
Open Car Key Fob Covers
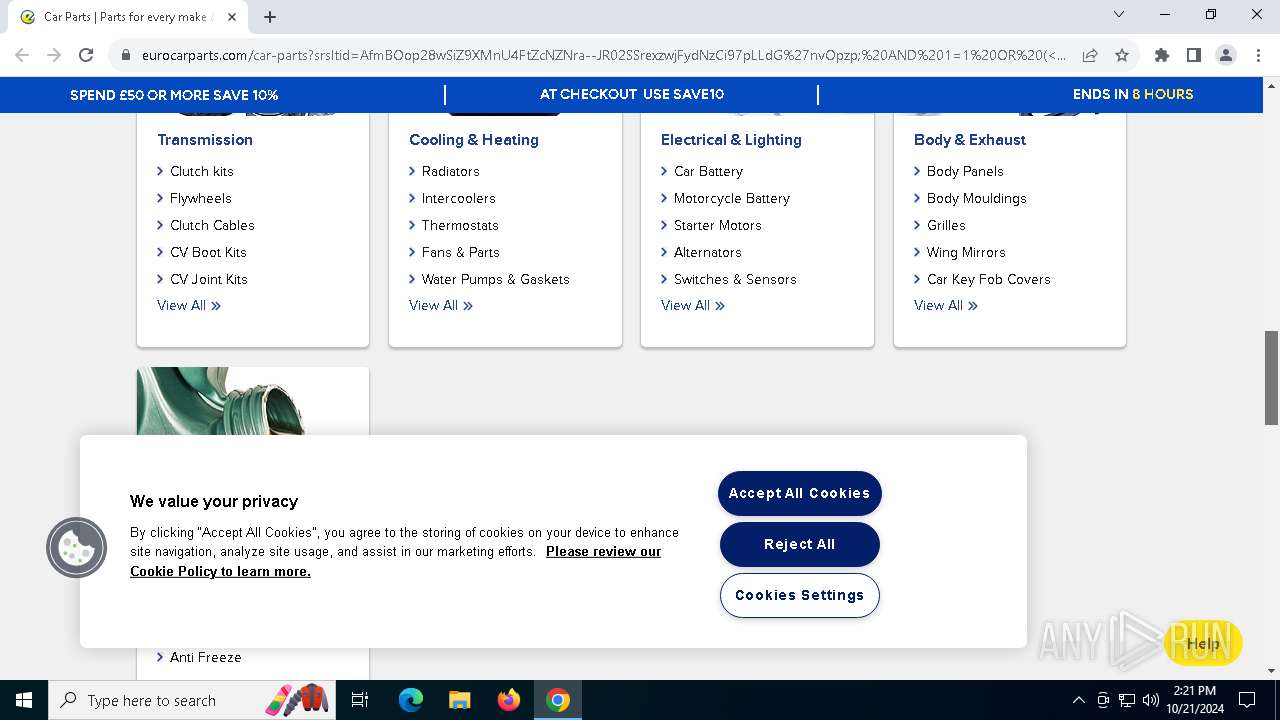click(x=988, y=279)
